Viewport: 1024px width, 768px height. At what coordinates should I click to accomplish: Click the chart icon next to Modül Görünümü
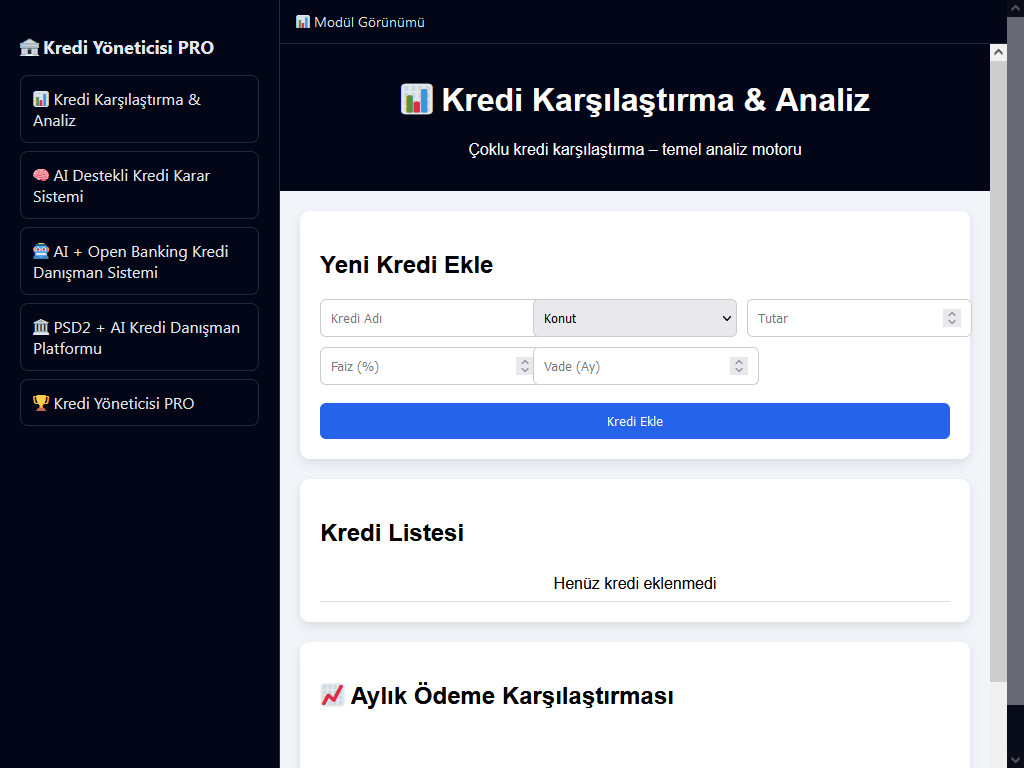[303, 22]
